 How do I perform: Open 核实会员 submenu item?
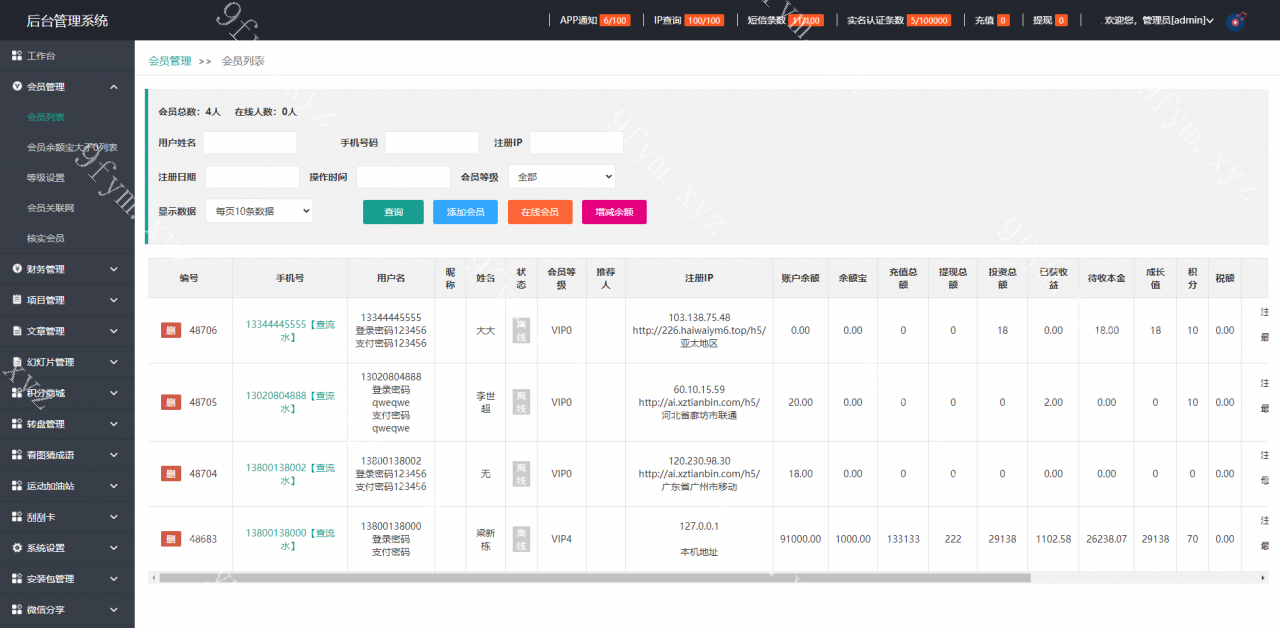(x=46, y=238)
